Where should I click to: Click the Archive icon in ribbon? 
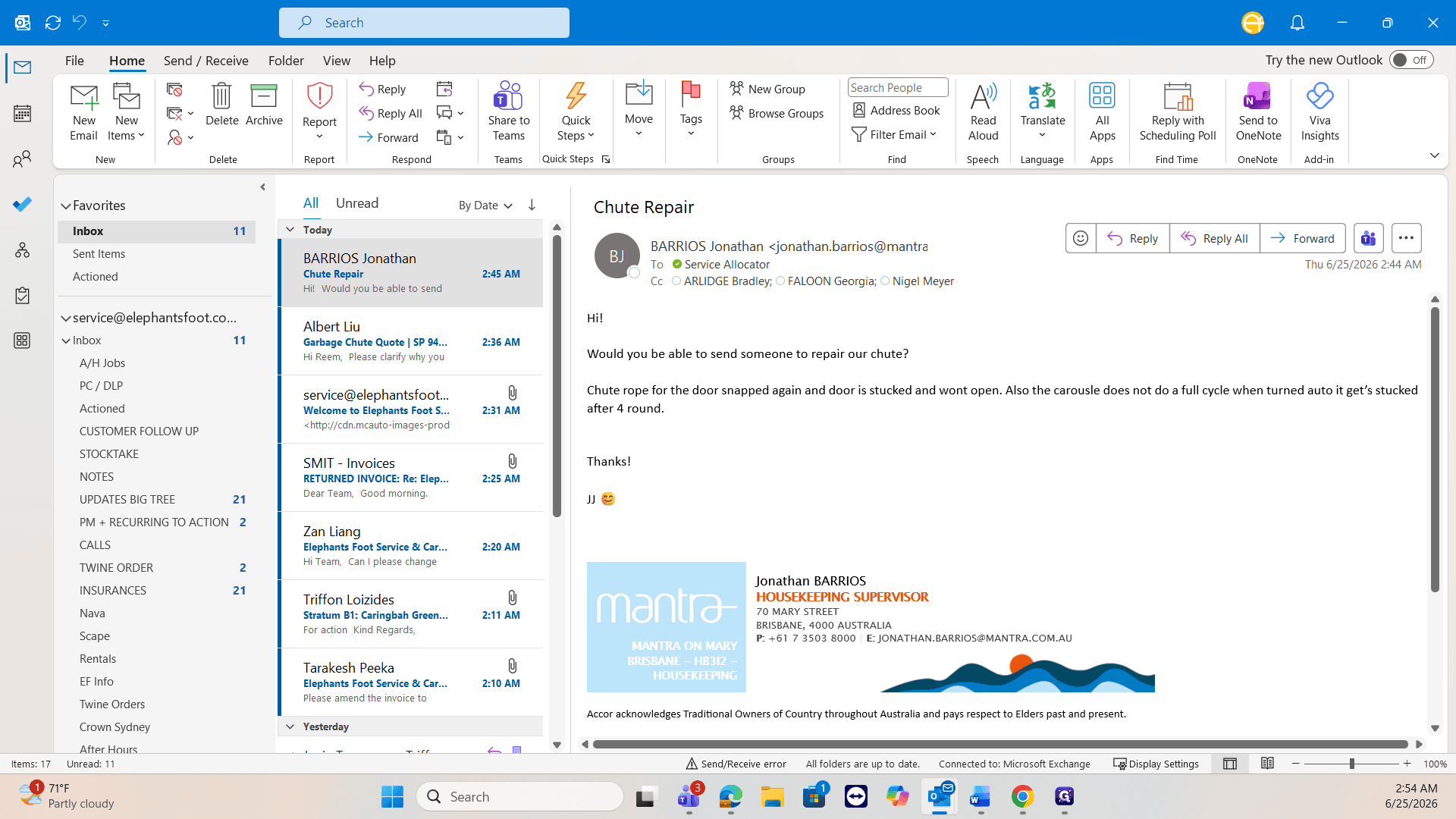pos(264,97)
